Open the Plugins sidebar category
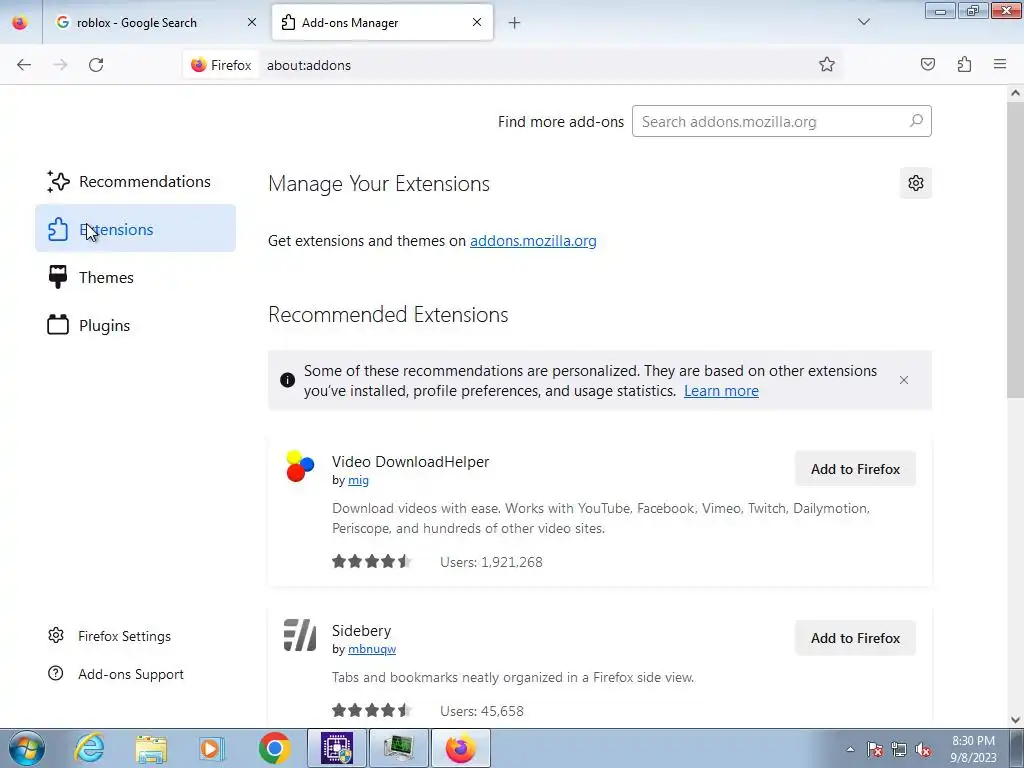Viewport: 1024px width, 768px height. pos(135,325)
